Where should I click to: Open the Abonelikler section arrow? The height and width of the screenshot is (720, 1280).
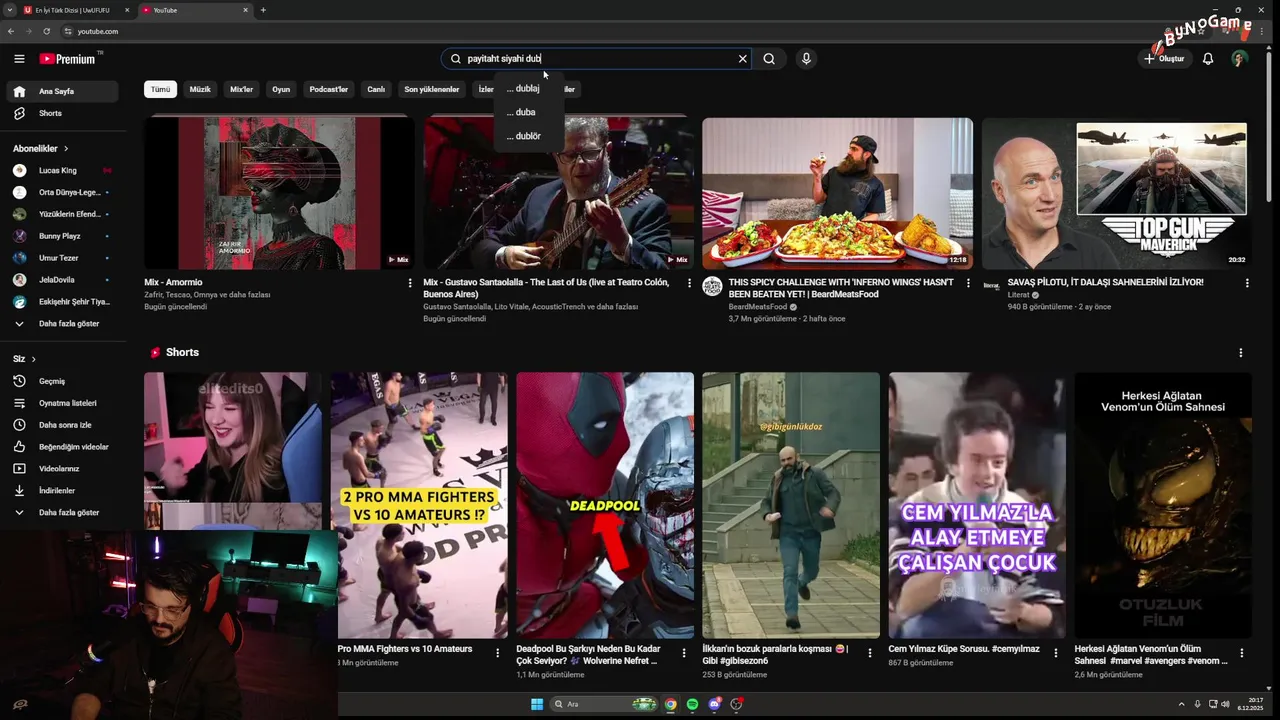(66, 149)
